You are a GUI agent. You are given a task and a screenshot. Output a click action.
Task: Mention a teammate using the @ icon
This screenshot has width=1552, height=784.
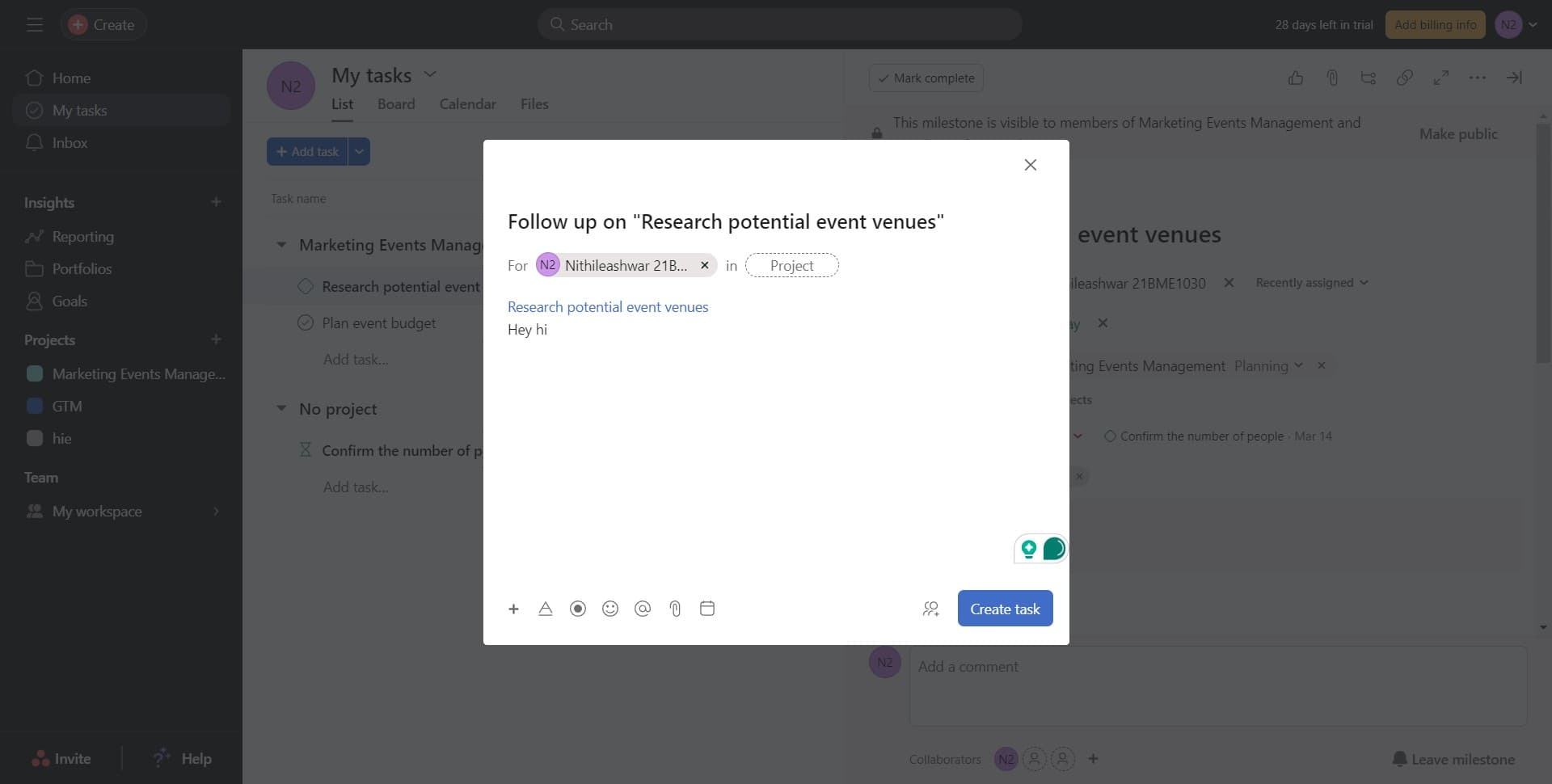click(643, 609)
